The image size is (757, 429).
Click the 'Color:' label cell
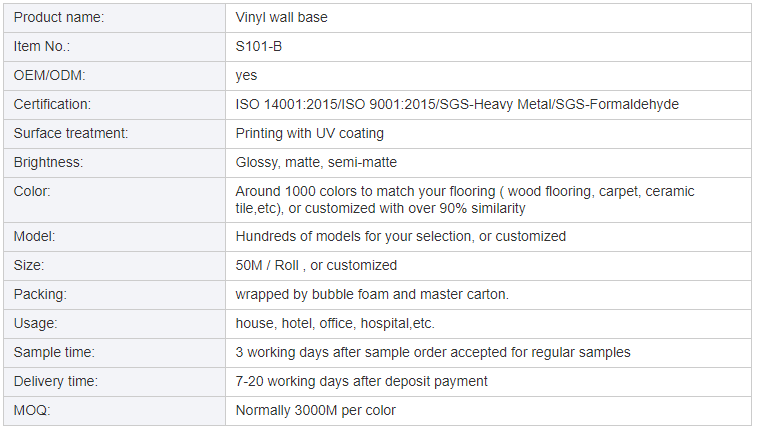tap(33, 191)
